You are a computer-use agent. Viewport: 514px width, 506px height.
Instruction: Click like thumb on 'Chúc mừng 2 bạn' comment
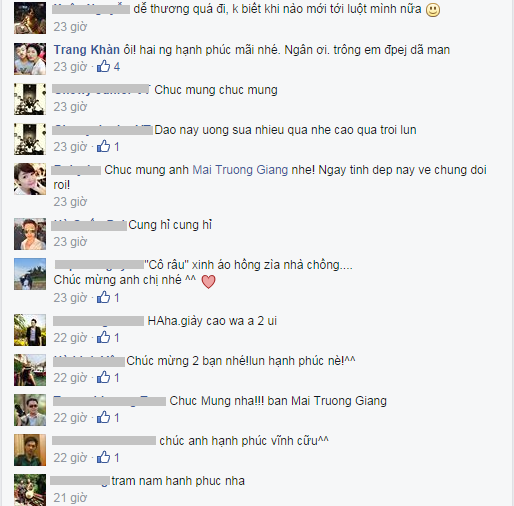click(x=103, y=377)
